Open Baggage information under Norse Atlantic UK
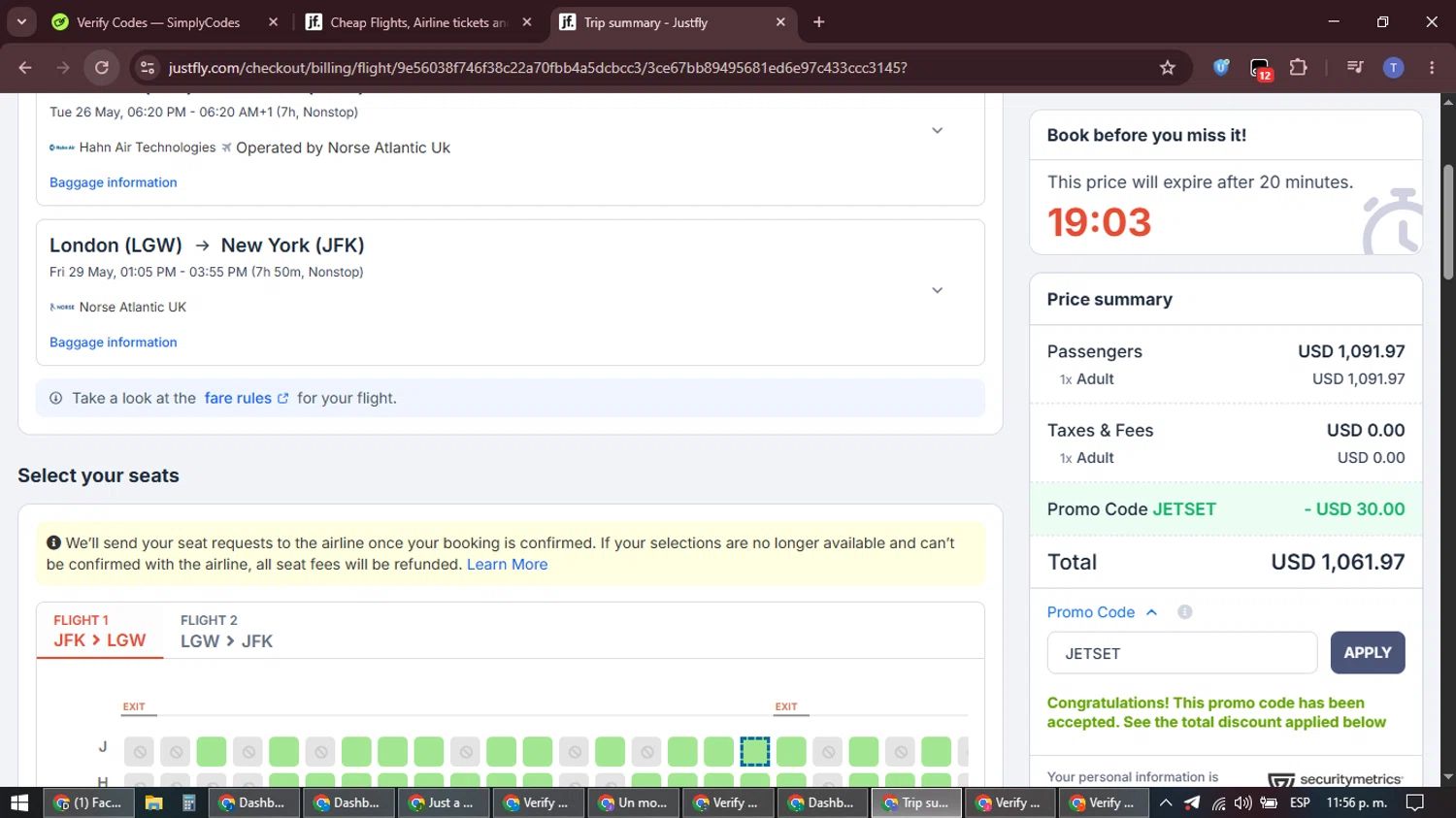This screenshot has width=1456, height=818. (x=114, y=343)
